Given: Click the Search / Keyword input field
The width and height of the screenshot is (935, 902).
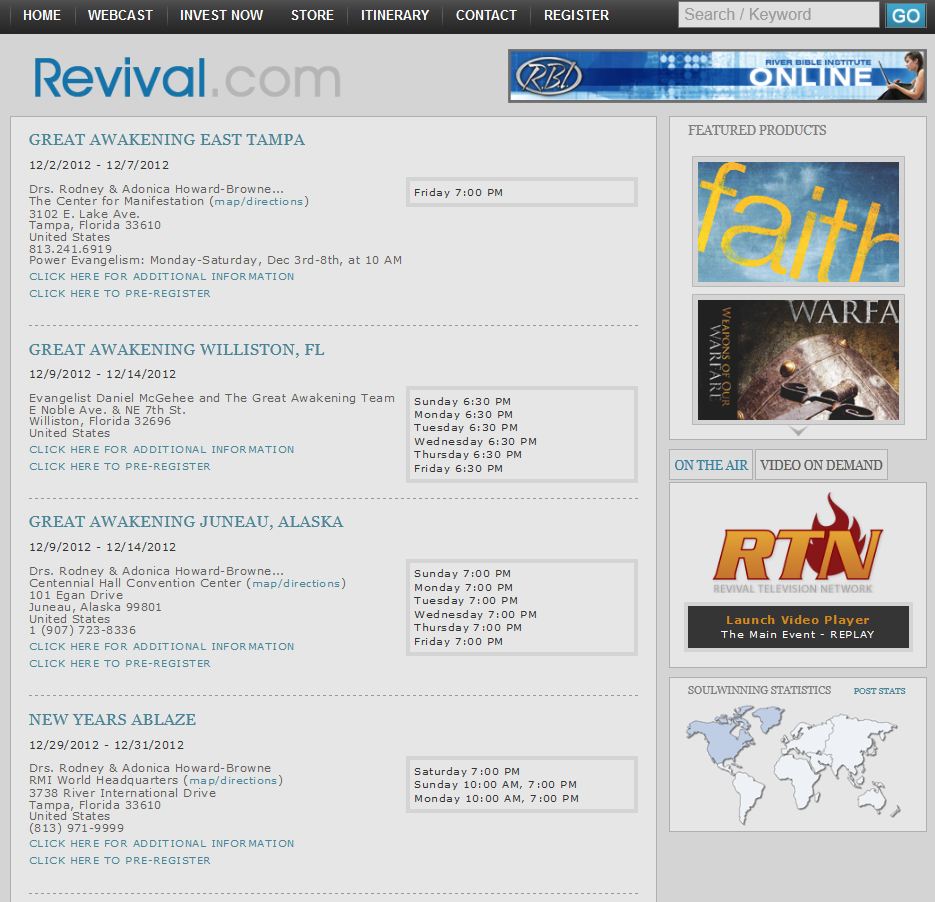Looking at the screenshot, I should pyautogui.click(x=778, y=15).
